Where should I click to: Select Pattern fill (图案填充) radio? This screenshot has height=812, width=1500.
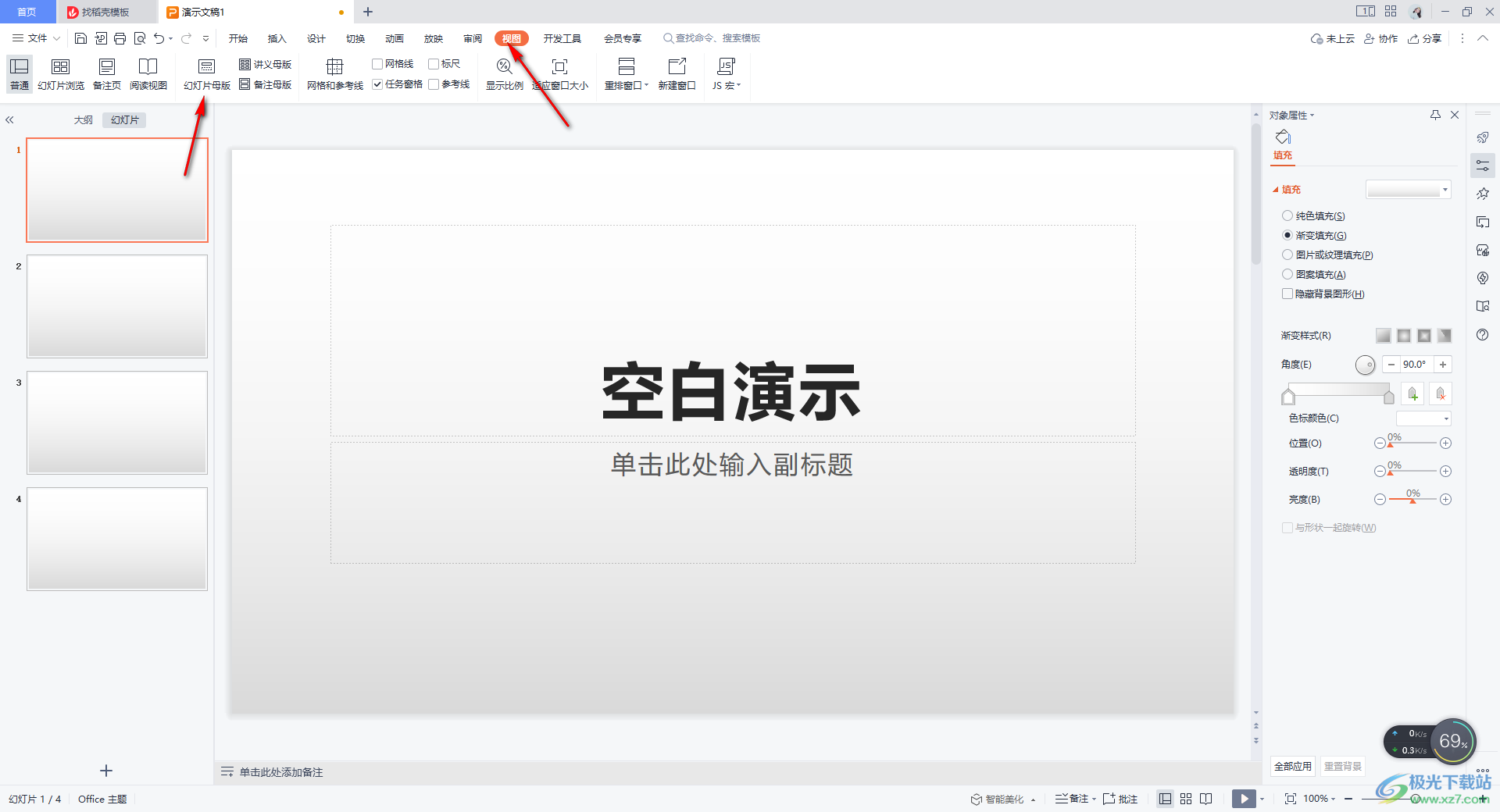1287,274
